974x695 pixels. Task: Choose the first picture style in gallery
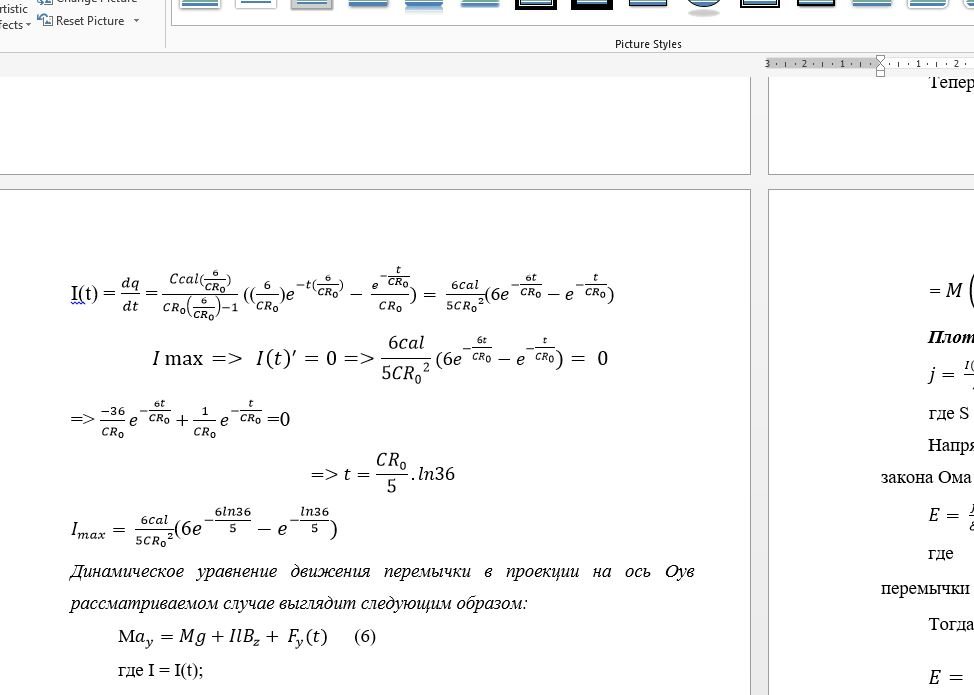pos(200,5)
